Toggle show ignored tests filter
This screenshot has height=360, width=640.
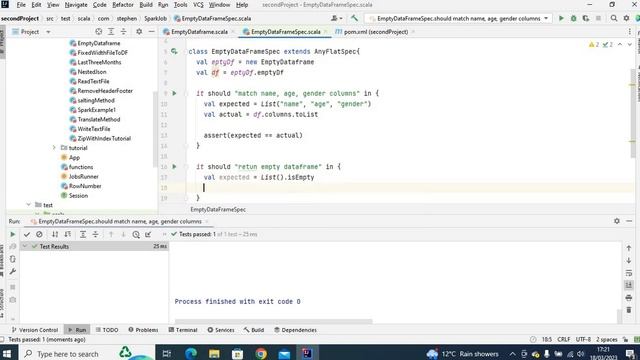point(39,234)
